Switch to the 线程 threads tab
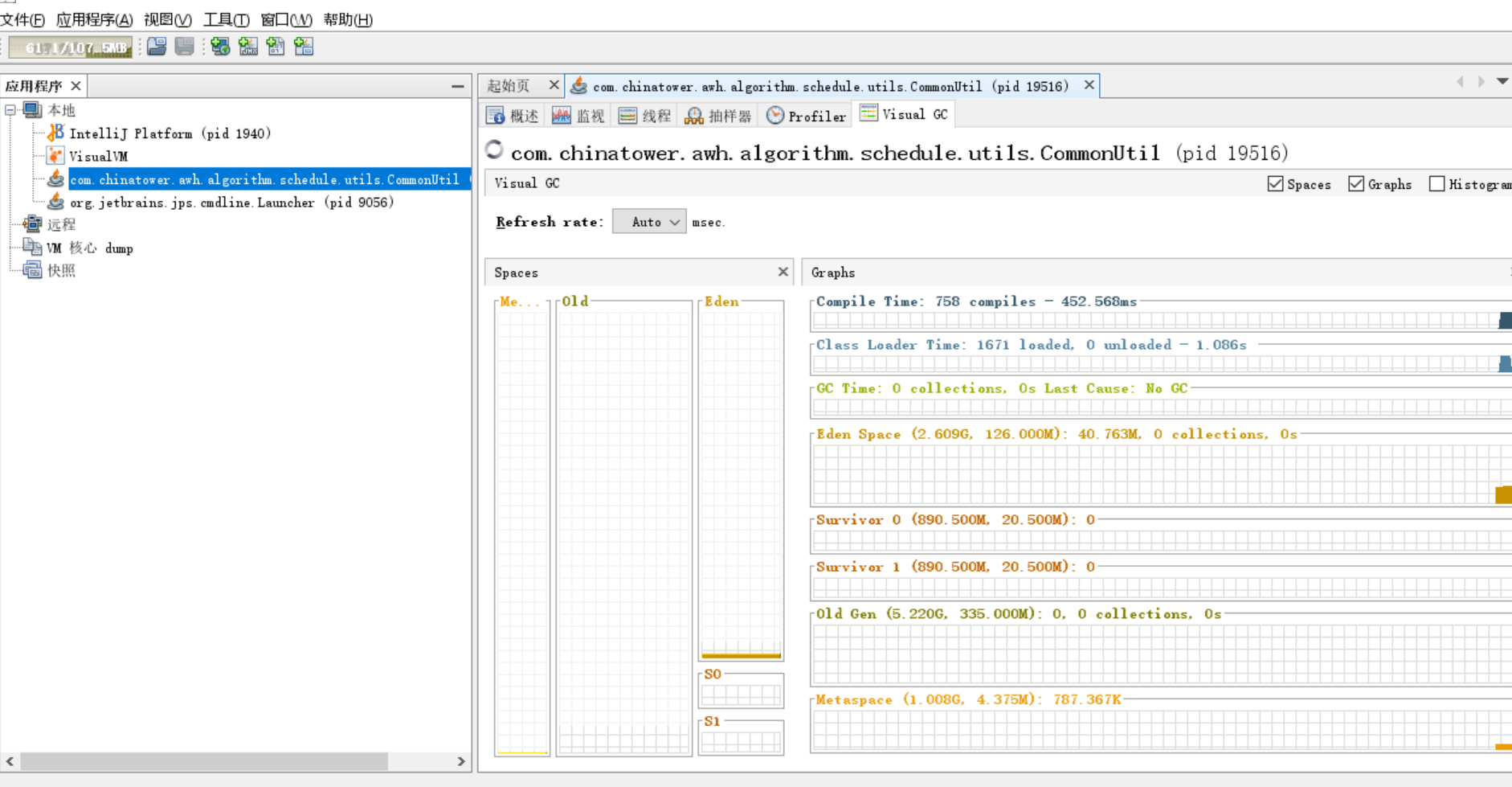This screenshot has height=787, width=1512. coord(644,116)
